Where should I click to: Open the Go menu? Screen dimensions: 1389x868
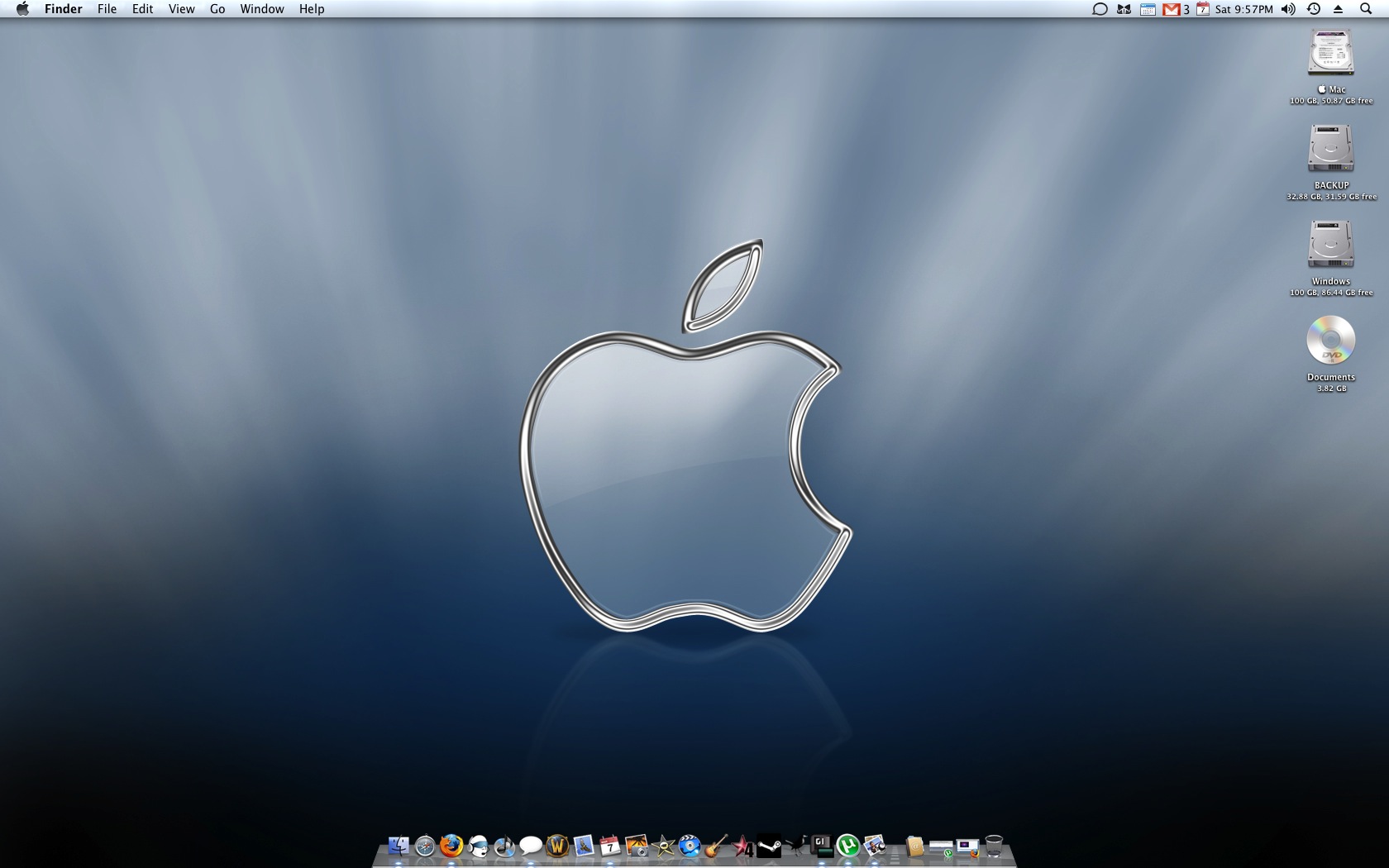(217, 9)
